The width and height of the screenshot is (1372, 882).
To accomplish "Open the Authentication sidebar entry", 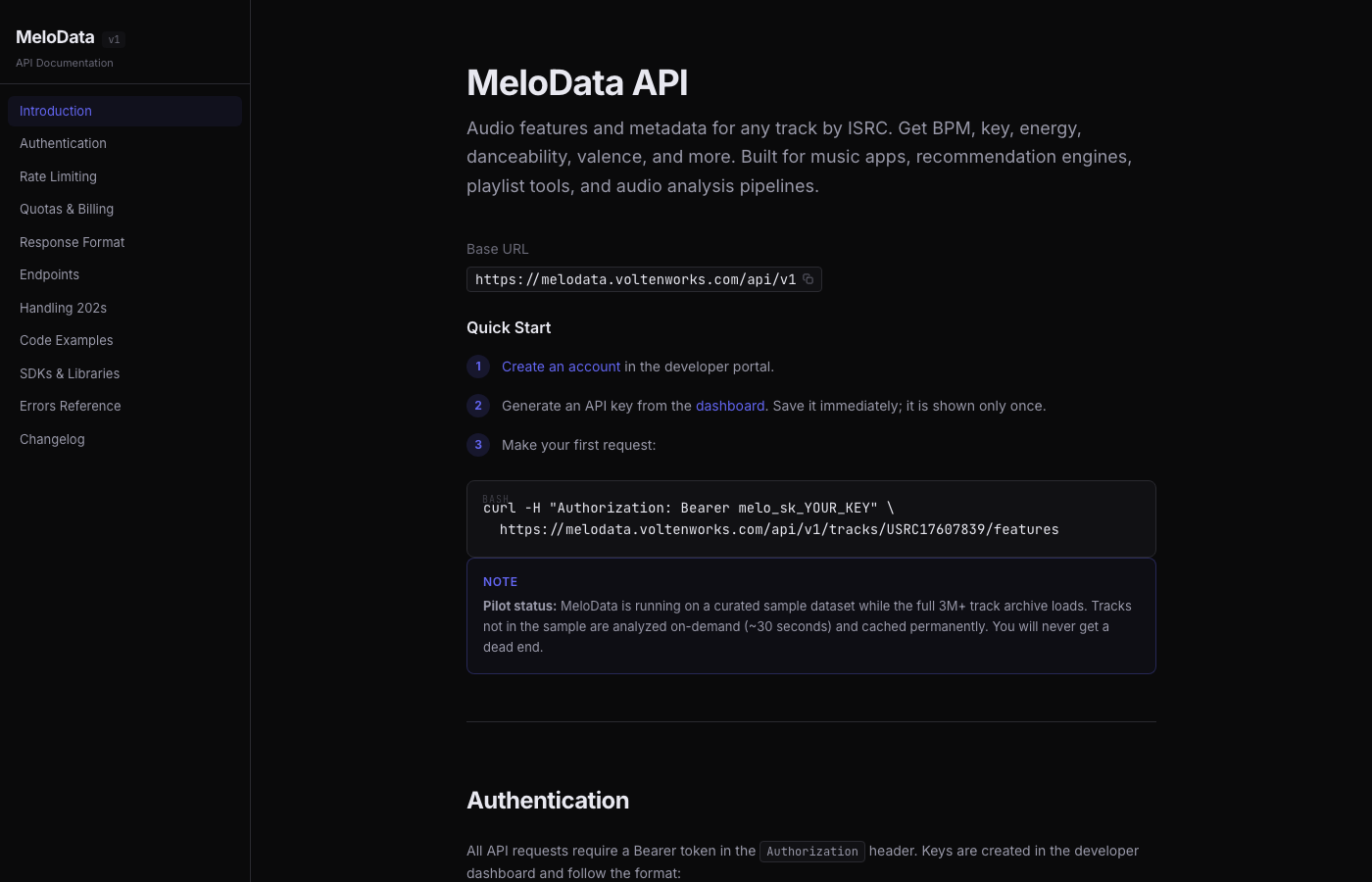I will pos(63,143).
